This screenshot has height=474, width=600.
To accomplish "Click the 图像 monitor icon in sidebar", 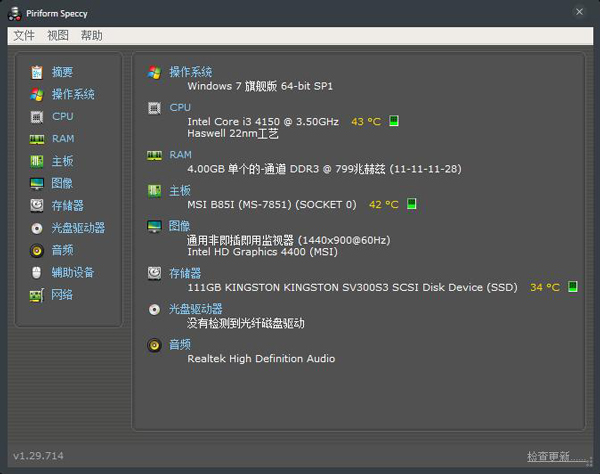I will tap(37, 184).
